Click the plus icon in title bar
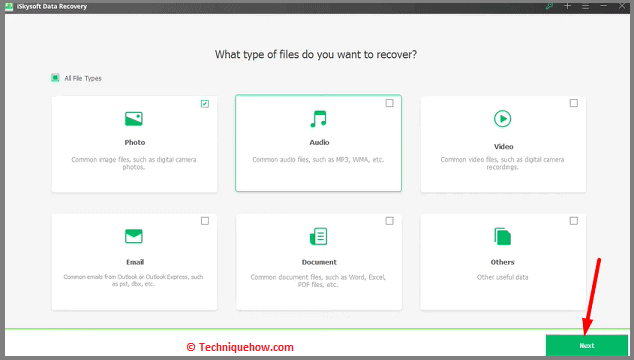 (567, 6)
